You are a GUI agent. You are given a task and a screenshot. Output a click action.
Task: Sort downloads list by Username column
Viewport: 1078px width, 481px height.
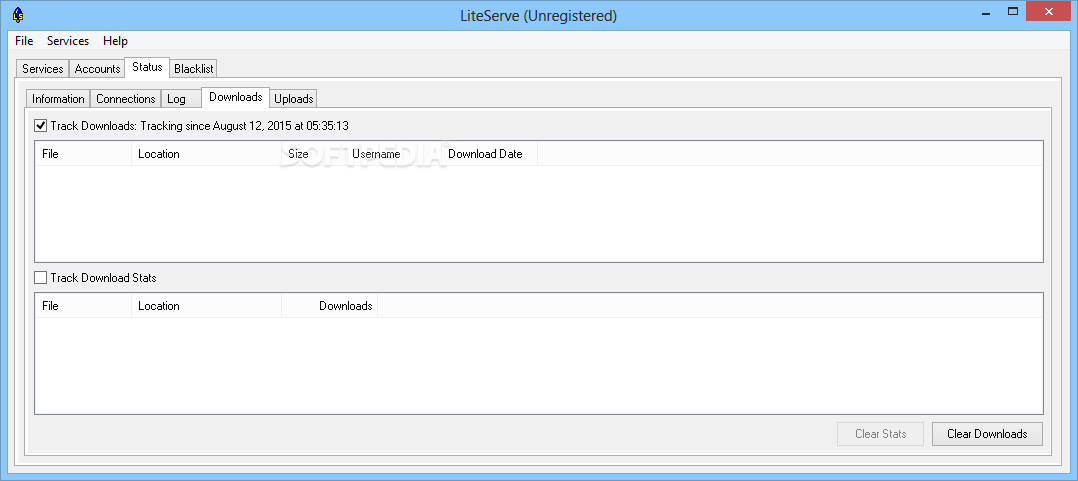[393, 154]
